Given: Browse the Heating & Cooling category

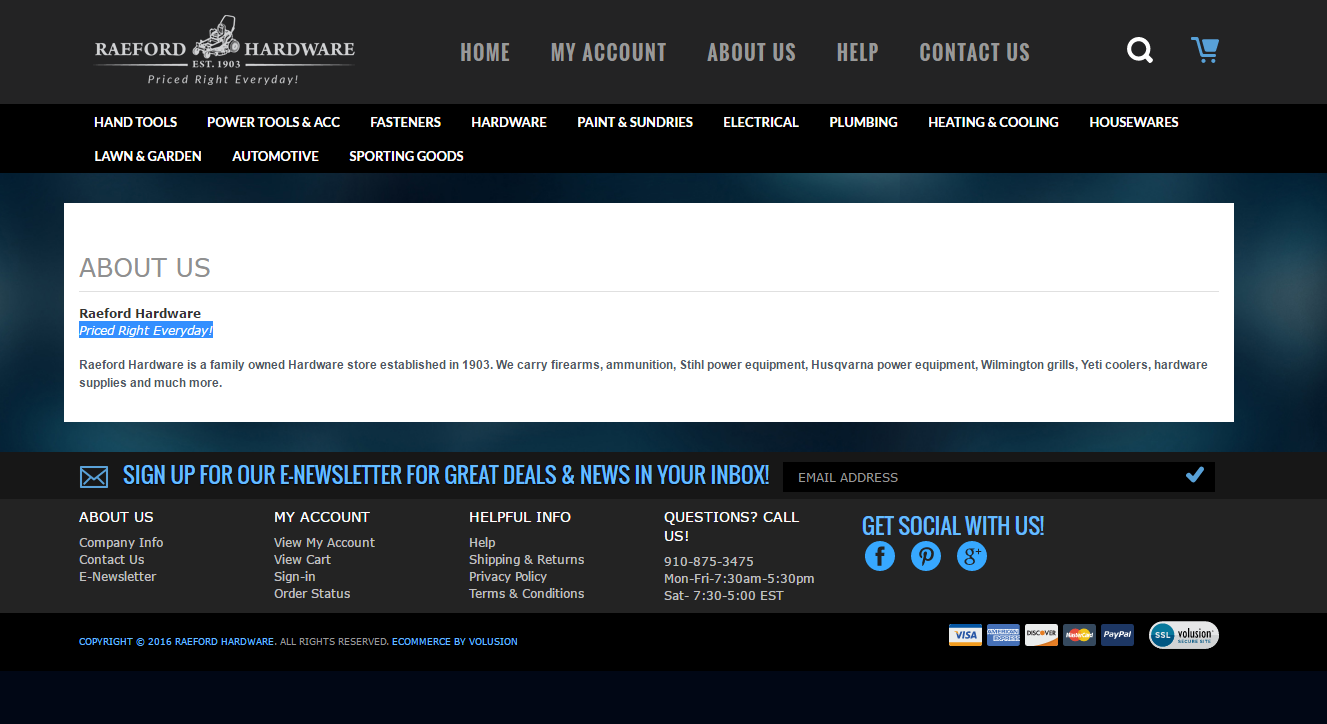Looking at the screenshot, I should (994, 122).
